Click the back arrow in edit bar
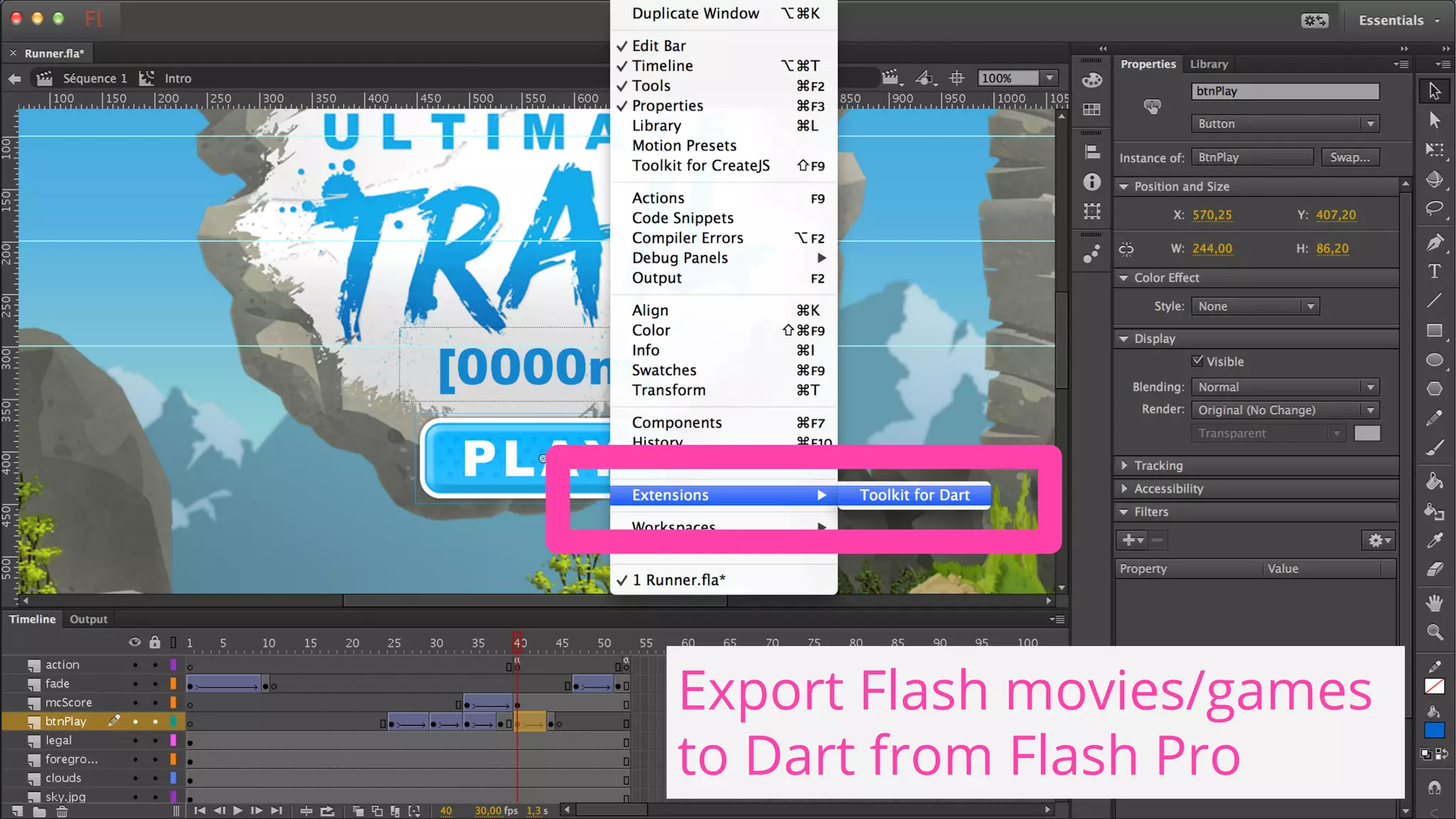1456x819 pixels. (x=15, y=78)
